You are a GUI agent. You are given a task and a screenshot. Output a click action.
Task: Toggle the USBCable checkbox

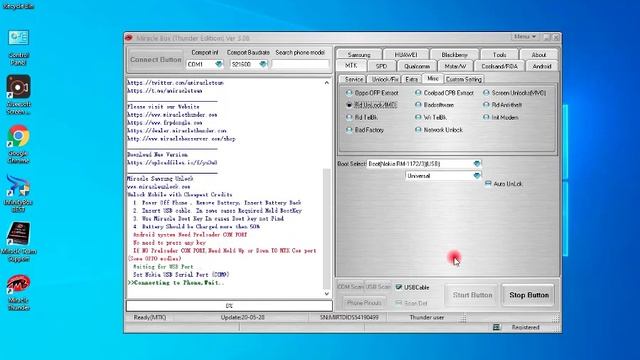pos(412,287)
